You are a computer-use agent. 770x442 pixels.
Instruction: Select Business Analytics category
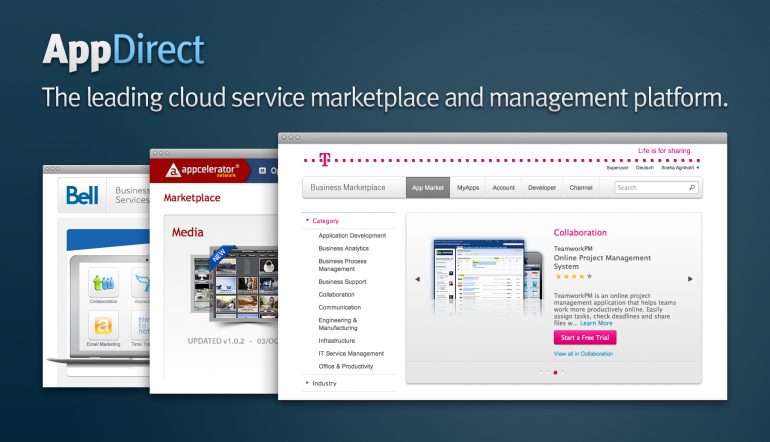(x=343, y=248)
